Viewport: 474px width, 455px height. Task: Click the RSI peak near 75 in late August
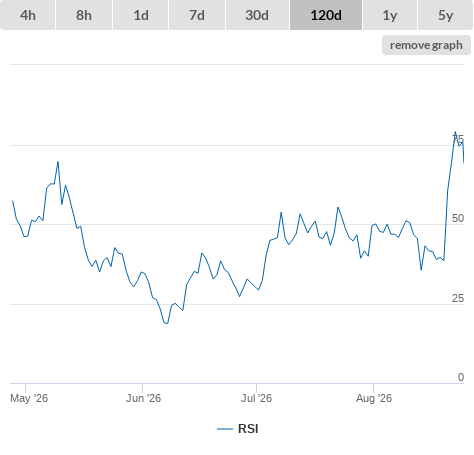click(455, 132)
